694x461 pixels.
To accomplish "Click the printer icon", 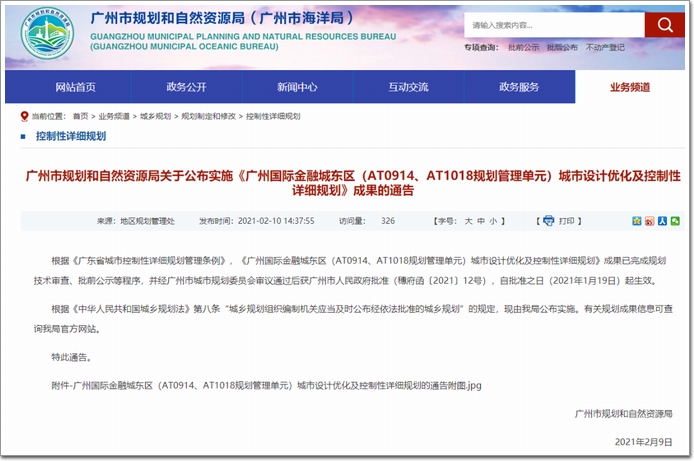I will tap(548, 220).
